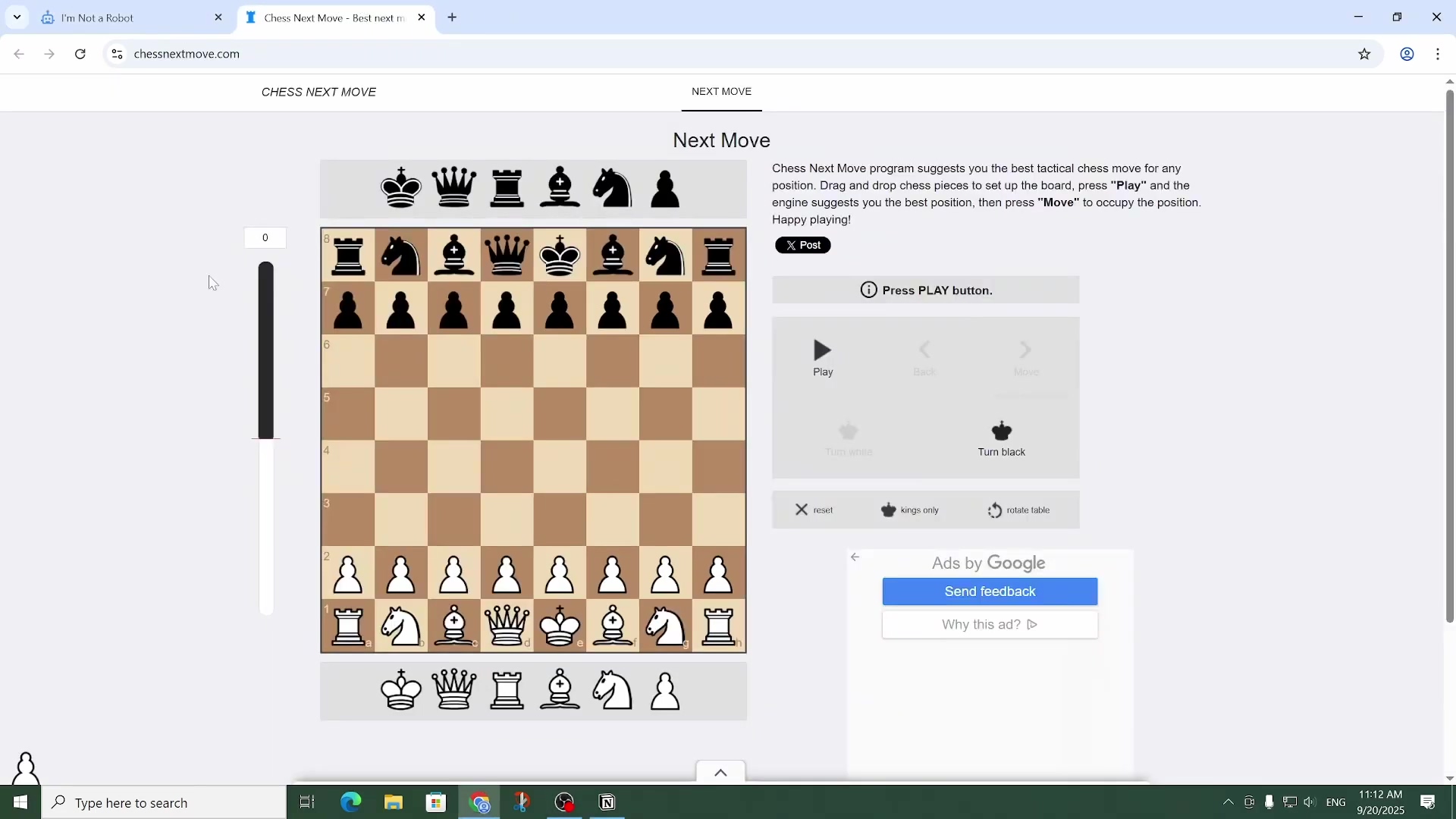Screen dimensions: 1456x819
Task: Click Why this ad? link
Action: pyautogui.click(x=990, y=625)
